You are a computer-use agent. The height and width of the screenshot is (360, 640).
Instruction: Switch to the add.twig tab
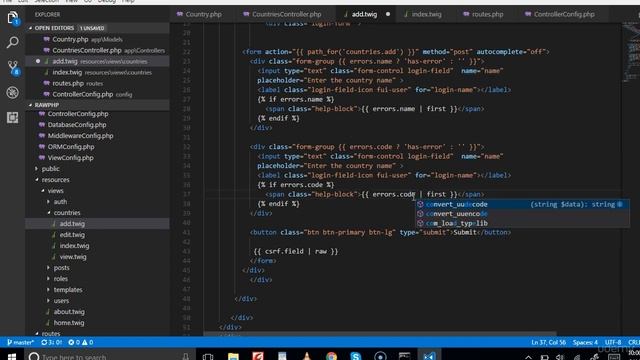click(x=364, y=14)
